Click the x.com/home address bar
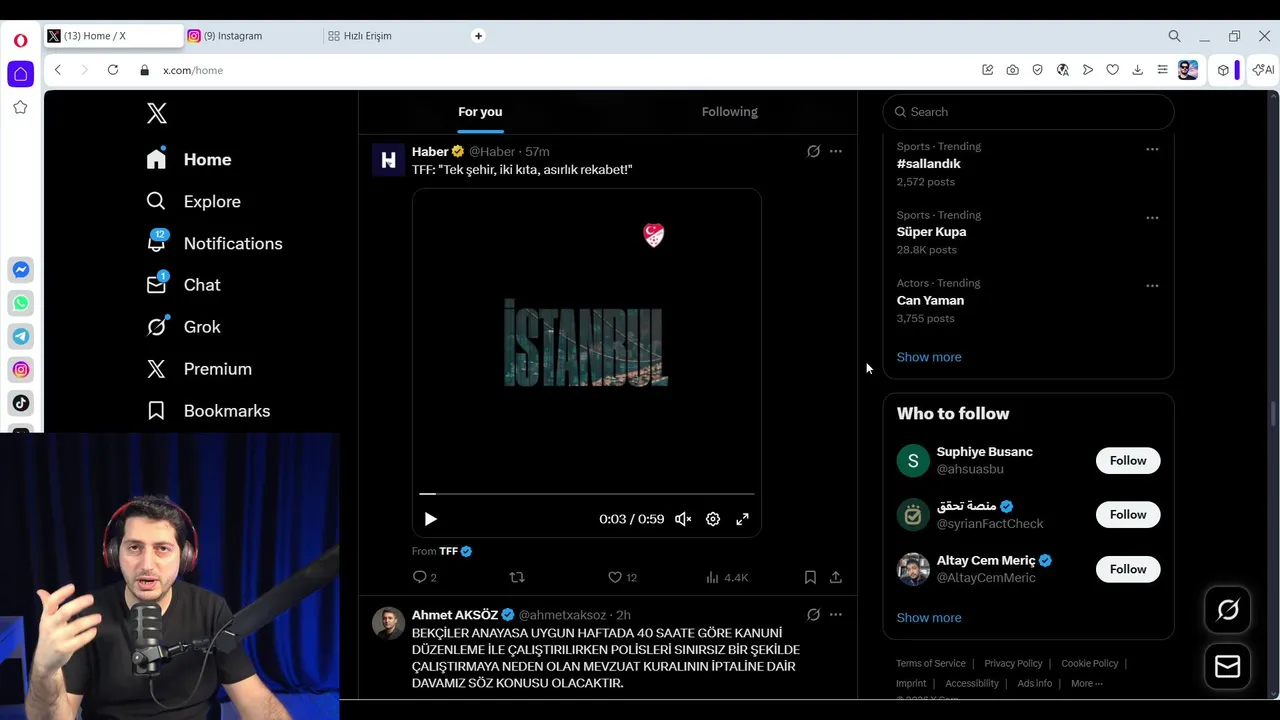1280x720 pixels. 193,71
